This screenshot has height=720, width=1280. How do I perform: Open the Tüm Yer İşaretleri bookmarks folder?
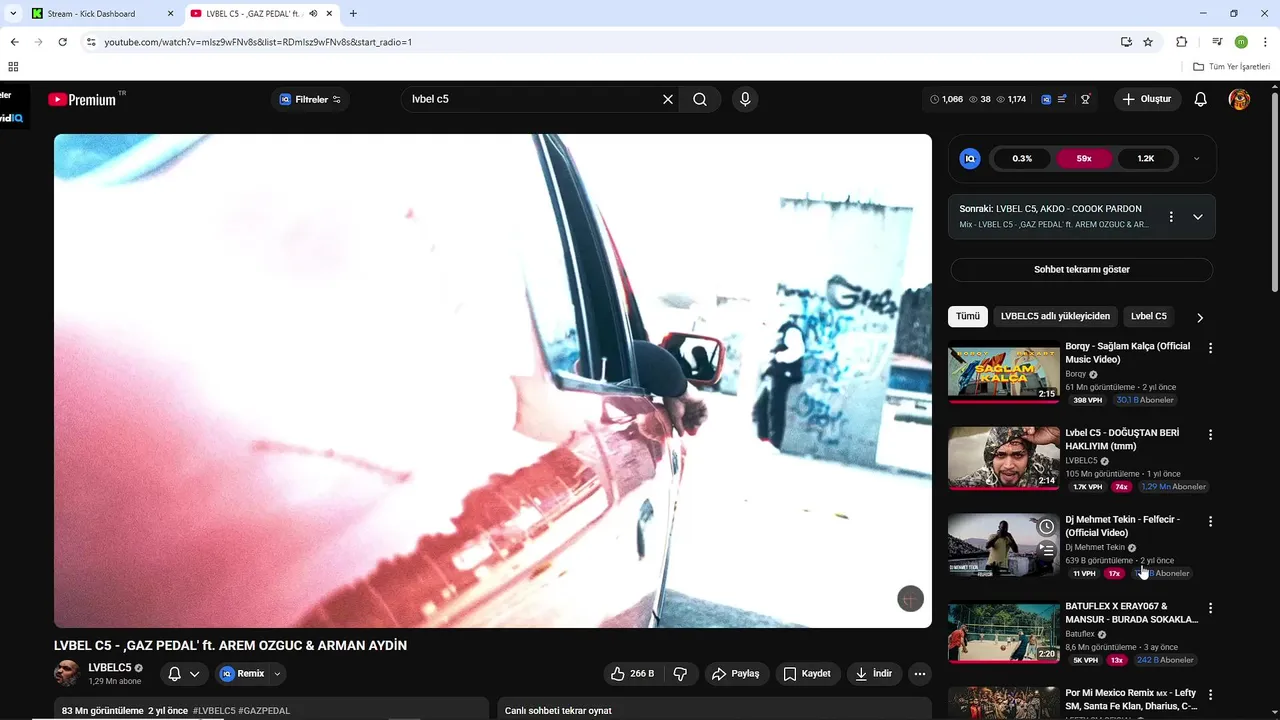[1232, 67]
